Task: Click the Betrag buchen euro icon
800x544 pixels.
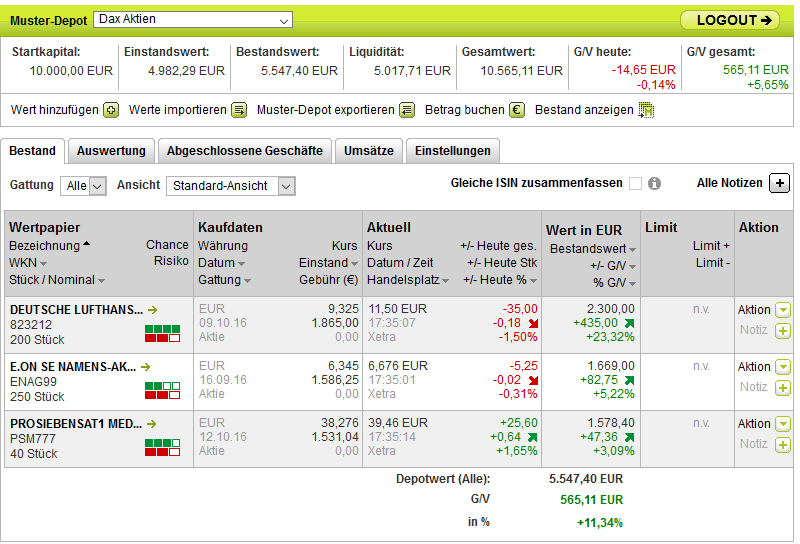Action: click(517, 110)
